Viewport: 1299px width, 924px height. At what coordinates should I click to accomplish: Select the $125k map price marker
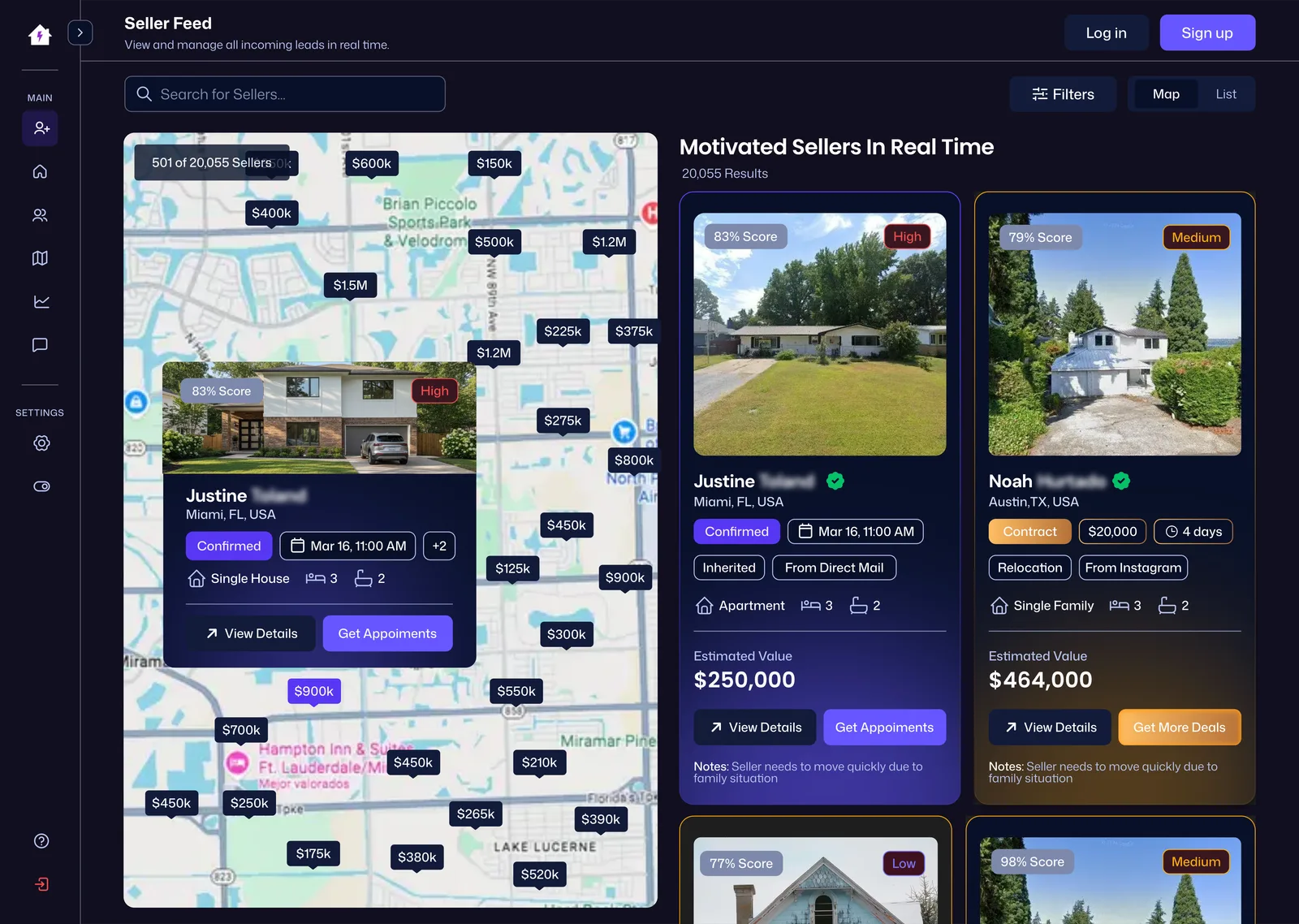tap(512, 569)
